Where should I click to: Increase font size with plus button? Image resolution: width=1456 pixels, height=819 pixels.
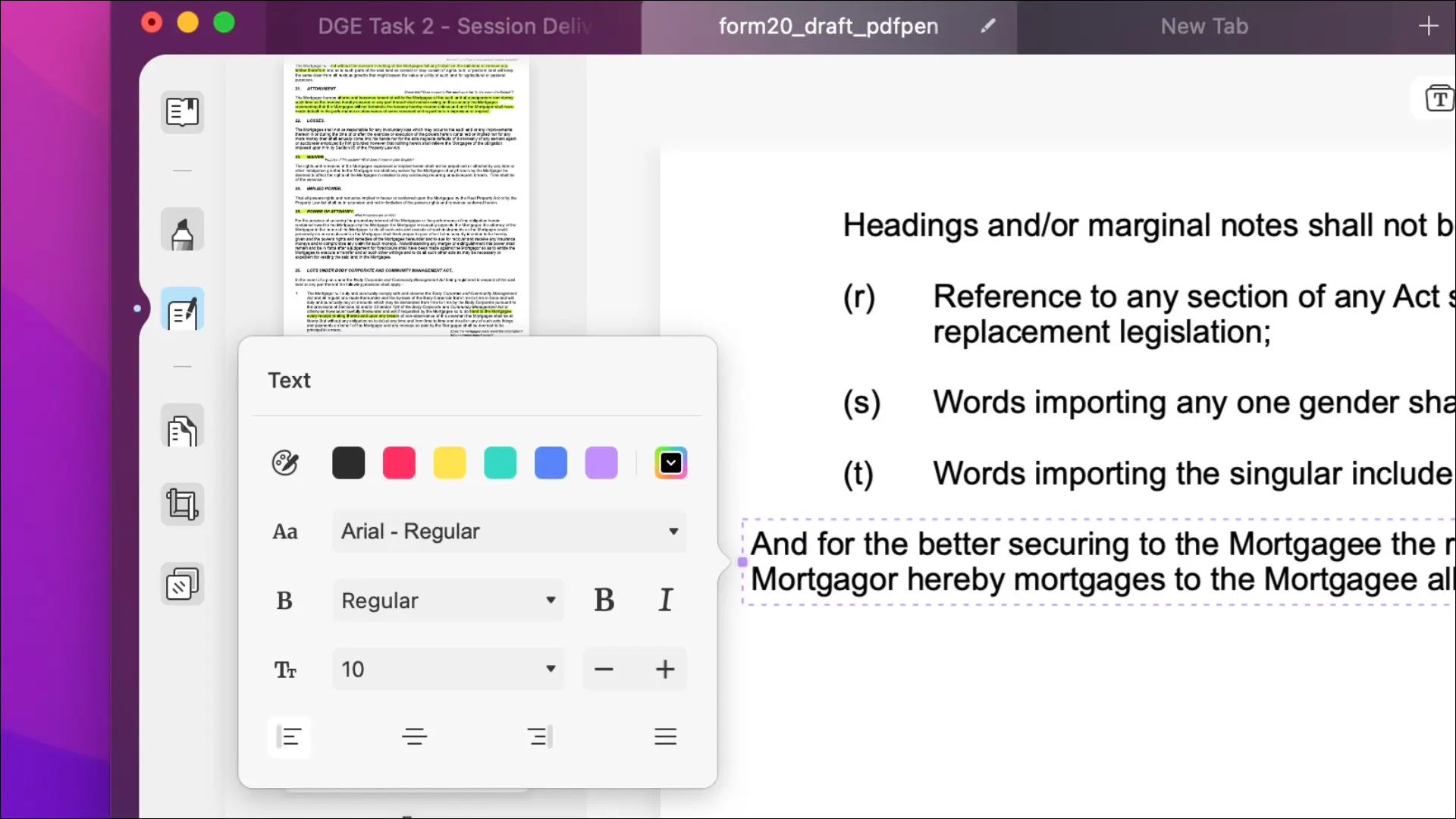(x=665, y=670)
